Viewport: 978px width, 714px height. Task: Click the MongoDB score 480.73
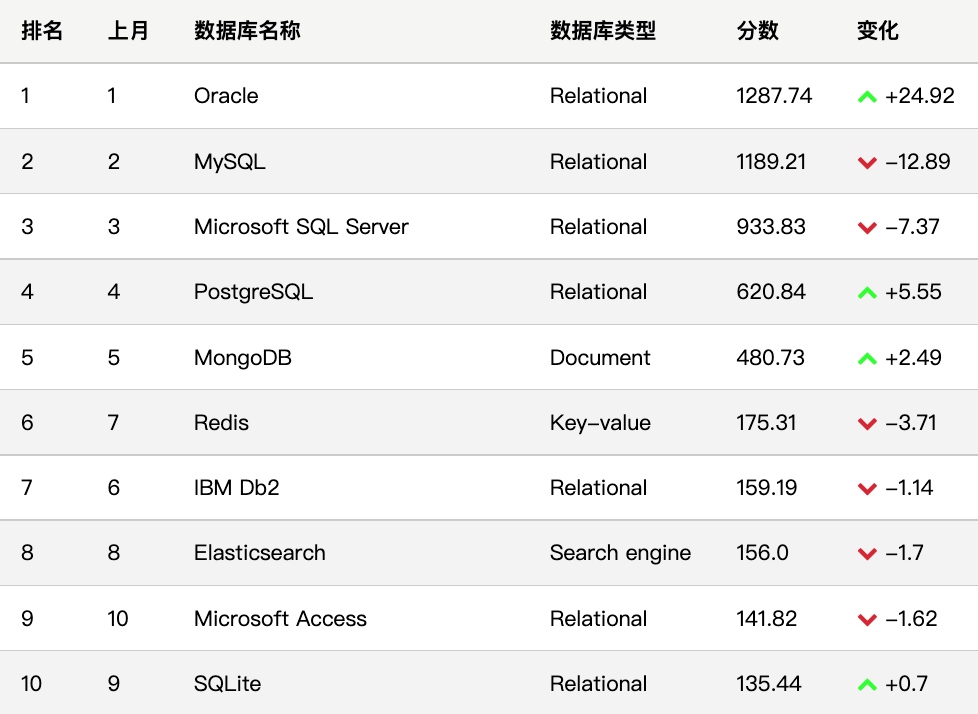770,357
